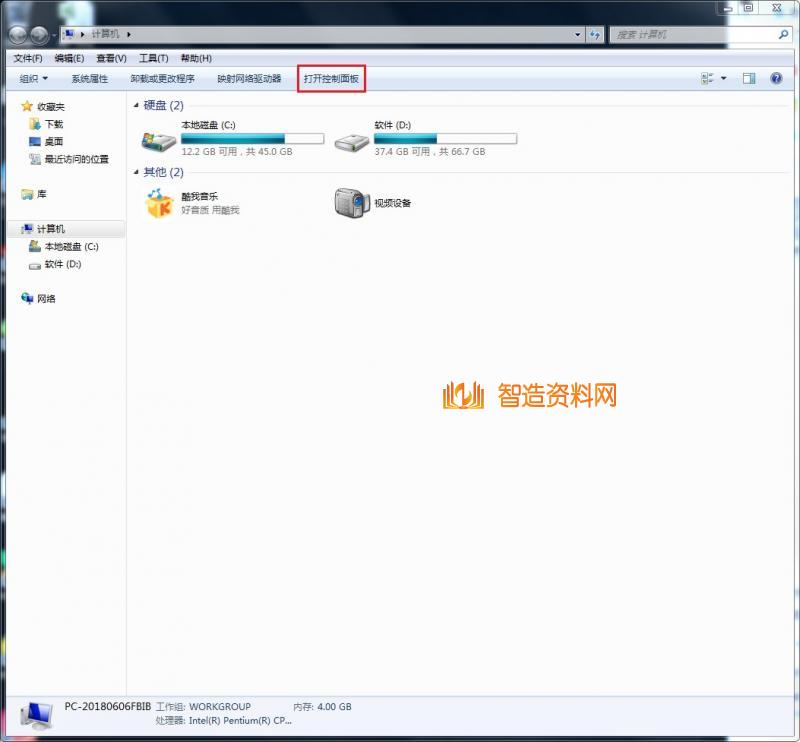This screenshot has width=800, height=742.
Task: Click the C: drive usage bar
Action: pos(250,139)
